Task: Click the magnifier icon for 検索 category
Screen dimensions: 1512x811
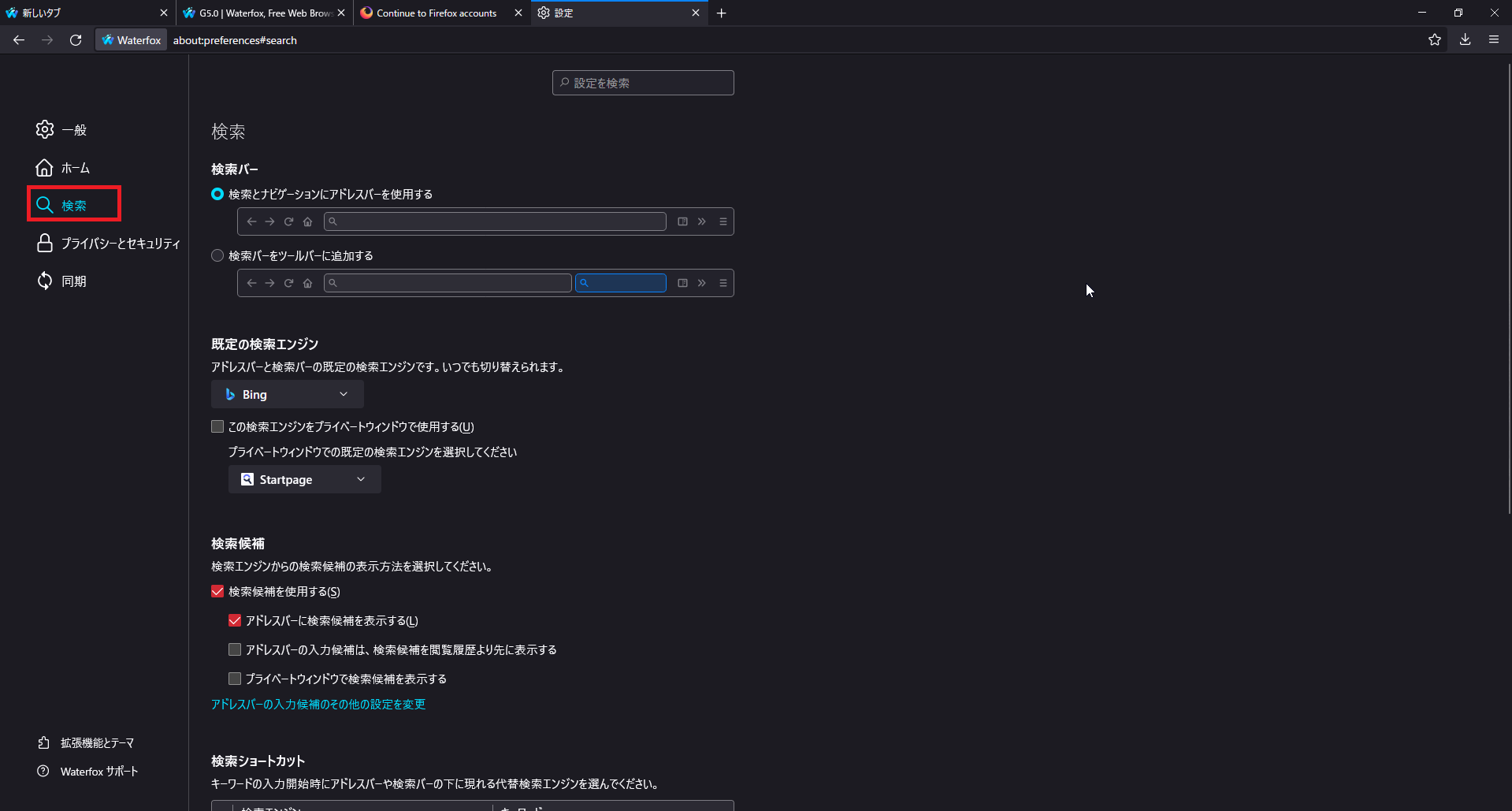Action: point(45,205)
